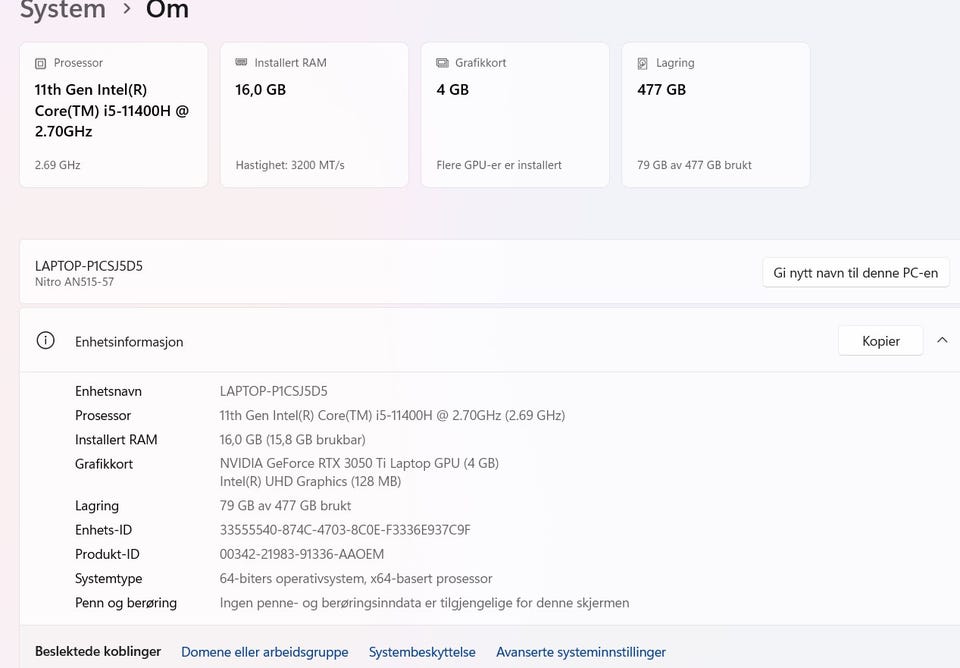Viewport: 960px width, 668px height.
Task: Go back to System breadcrumb
Action: 62,9
